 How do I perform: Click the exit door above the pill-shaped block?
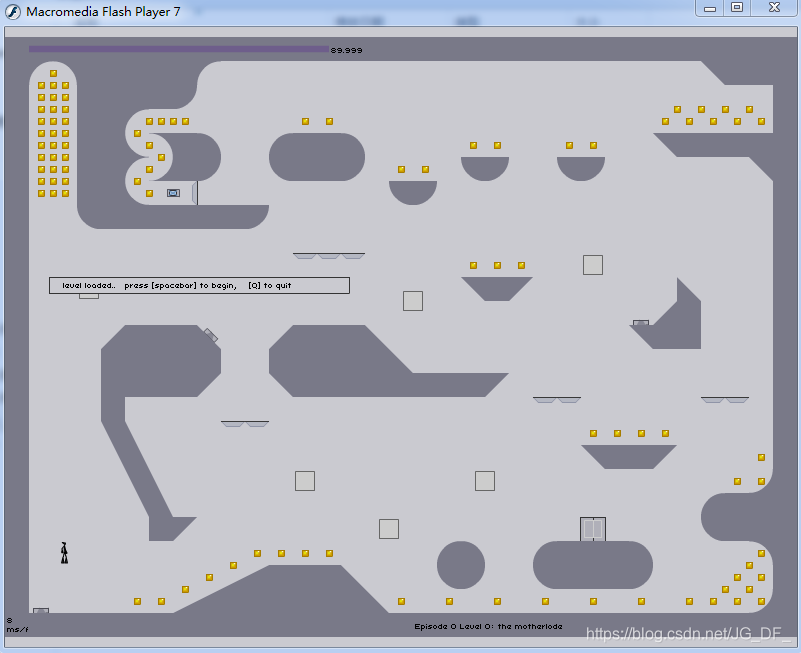[x=593, y=529]
